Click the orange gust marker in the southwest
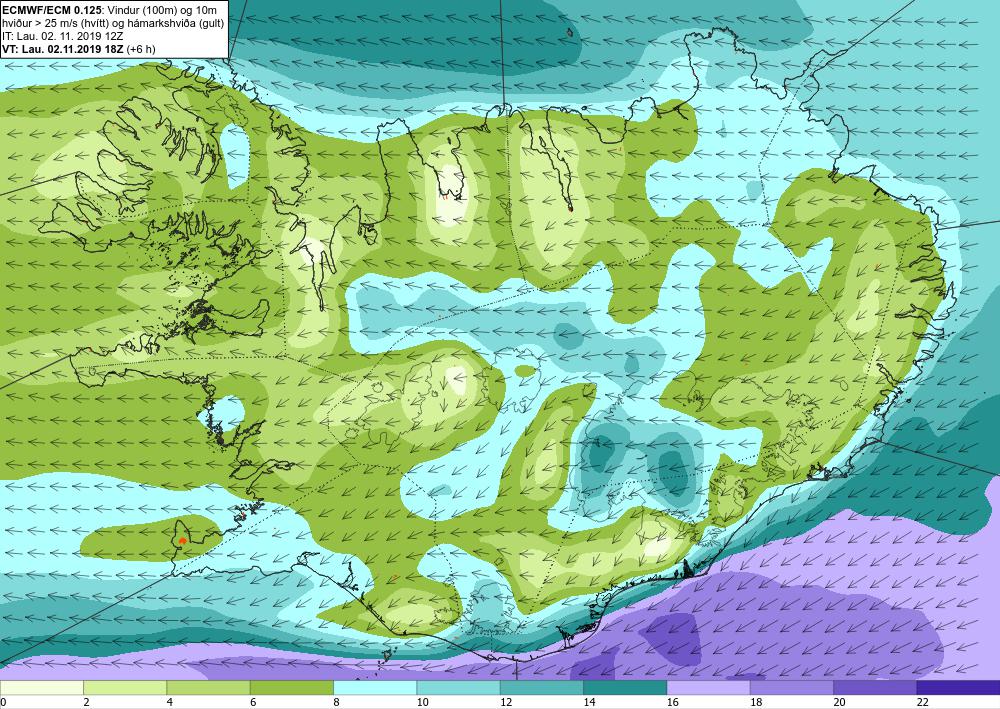Viewport: 1000px width, 709px height. [x=182, y=540]
